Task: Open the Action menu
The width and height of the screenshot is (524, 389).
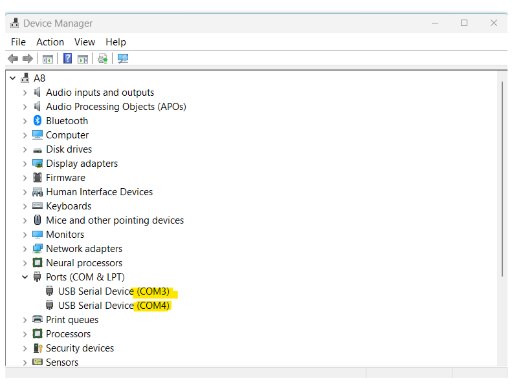Action: (50, 42)
